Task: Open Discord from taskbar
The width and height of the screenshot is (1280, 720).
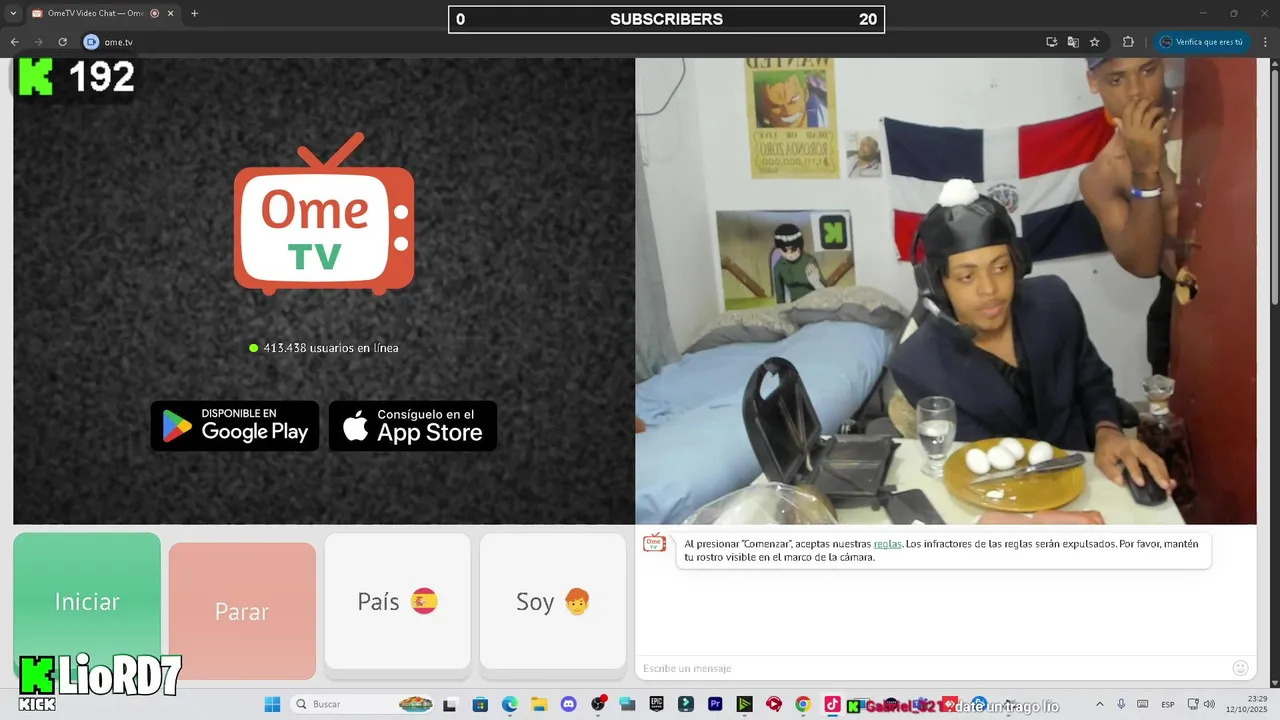Action: [568, 704]
